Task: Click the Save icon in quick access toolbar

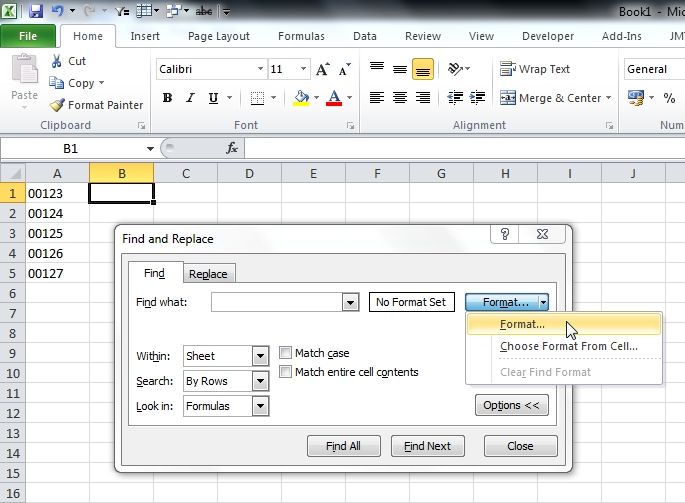Action: [x=36, y=10]
